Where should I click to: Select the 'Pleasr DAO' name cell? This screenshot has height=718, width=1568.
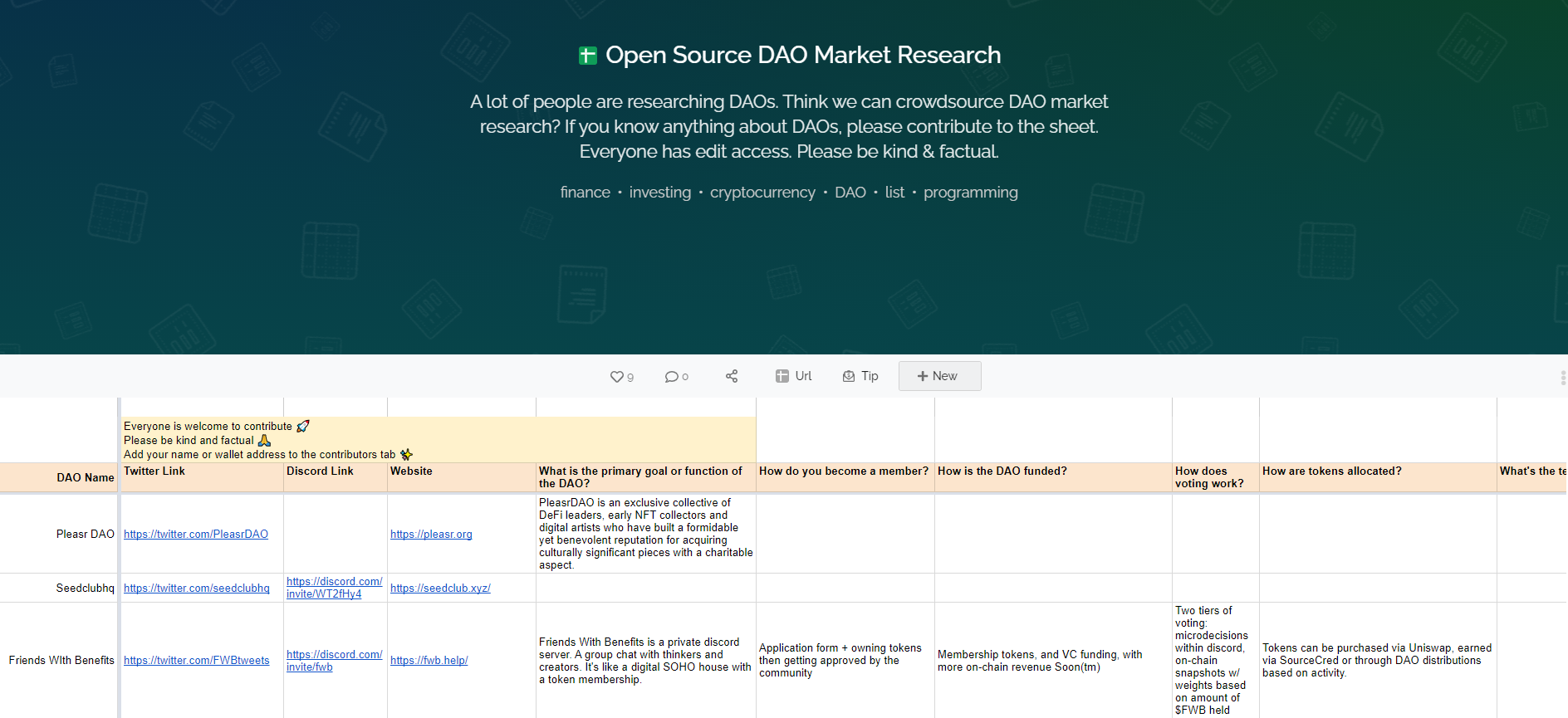tap(59, 534)
